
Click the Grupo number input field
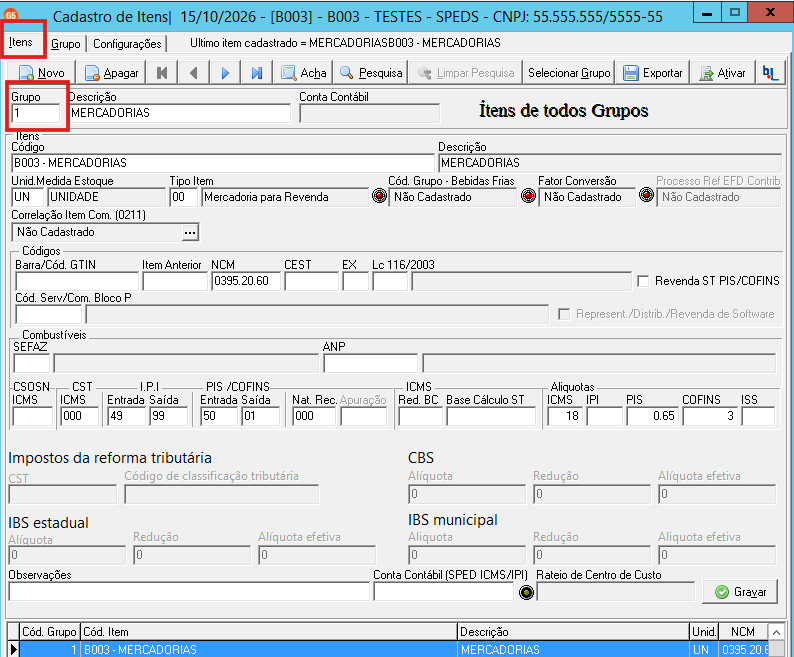coord(35,113)
